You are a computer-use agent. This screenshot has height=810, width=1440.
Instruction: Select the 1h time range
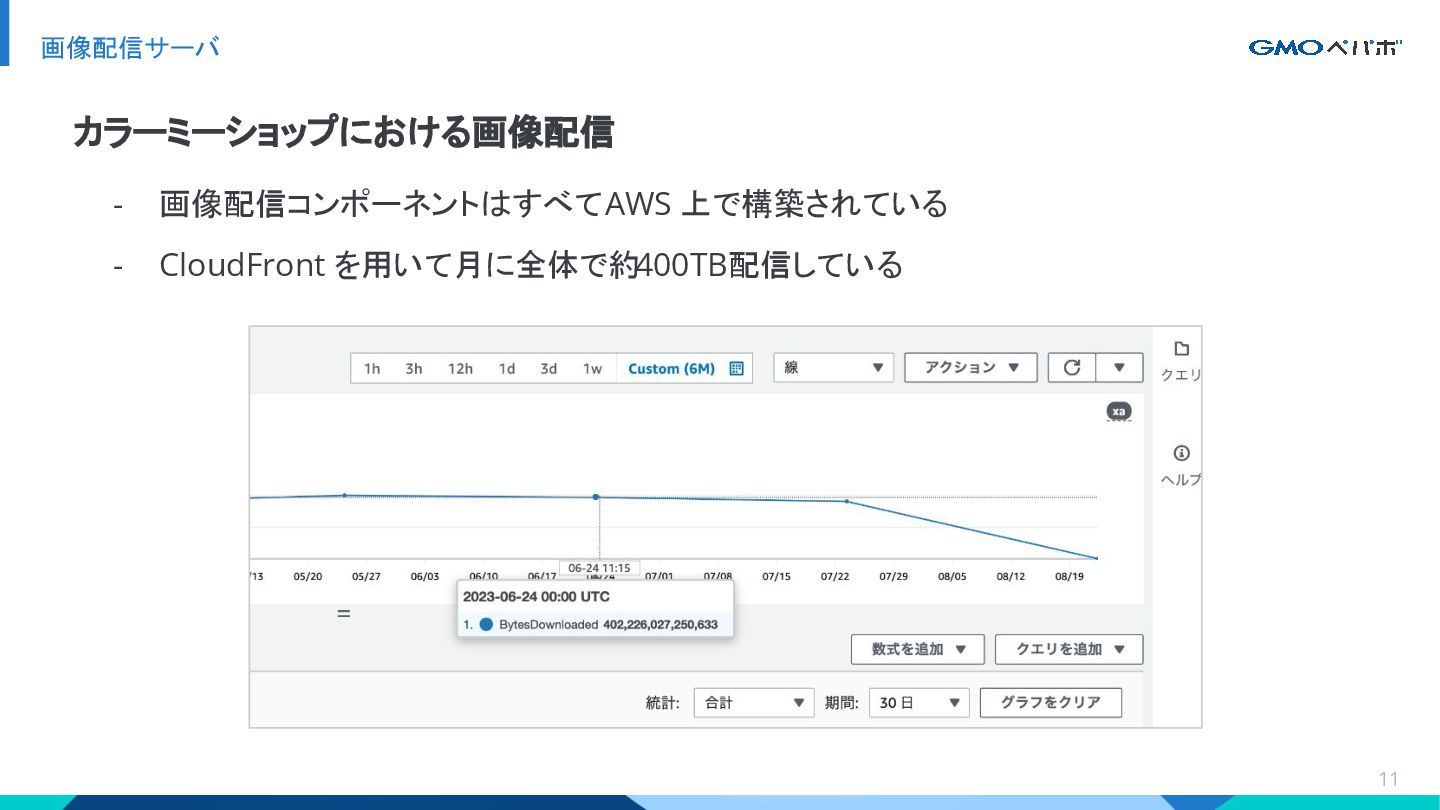click(x=372, y=369)
